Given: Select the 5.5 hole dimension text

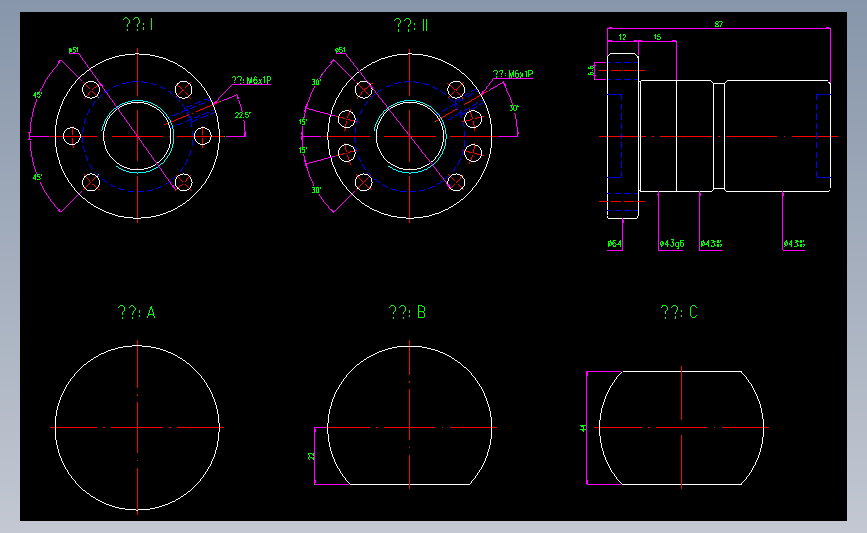Looking at the screenshot, I should 591,70.
